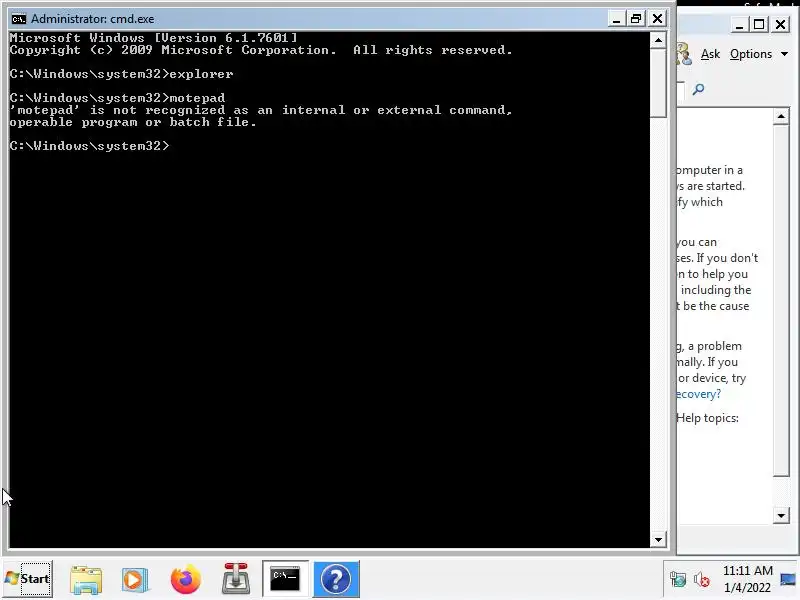Open Firefox from the taskbar

click(x=185, y=579)
